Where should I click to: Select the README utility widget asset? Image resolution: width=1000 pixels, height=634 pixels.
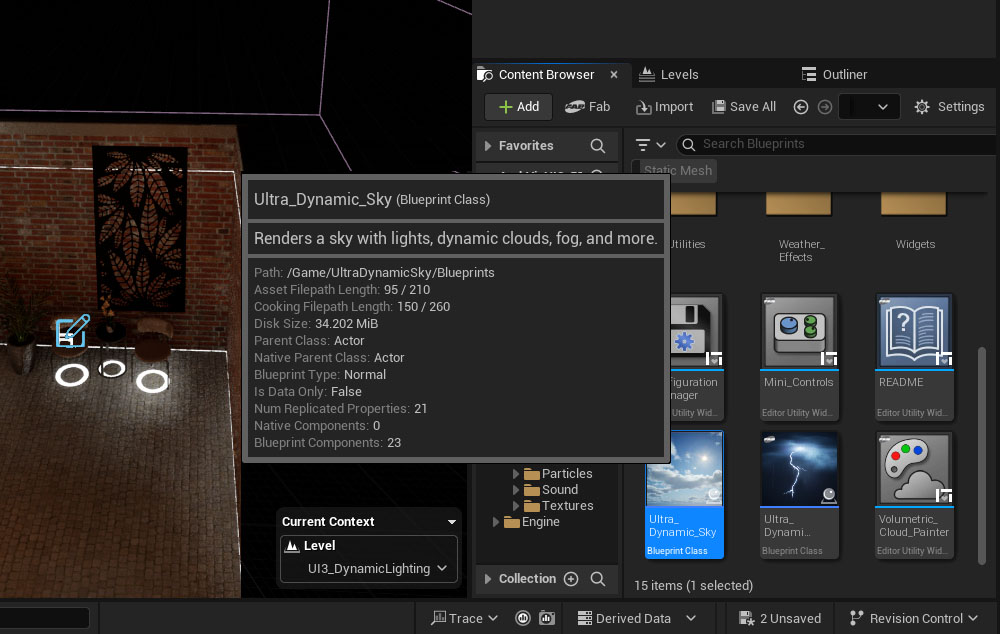pyautogui.click(x=914, y=357)
